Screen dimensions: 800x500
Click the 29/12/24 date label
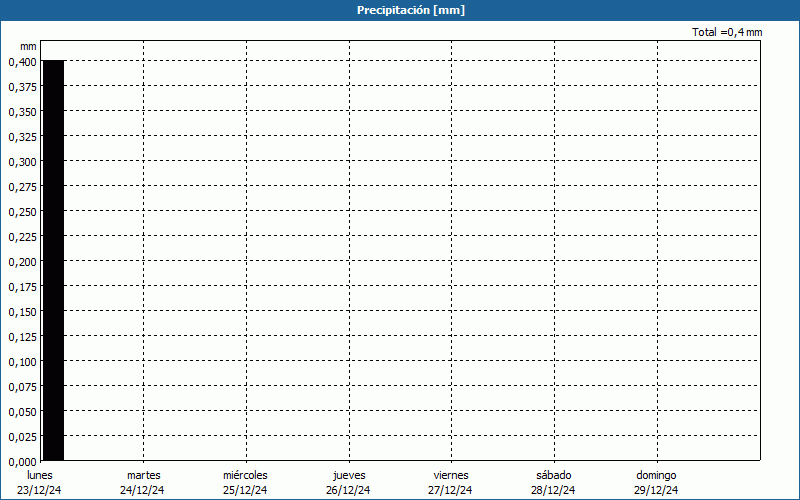657,490
